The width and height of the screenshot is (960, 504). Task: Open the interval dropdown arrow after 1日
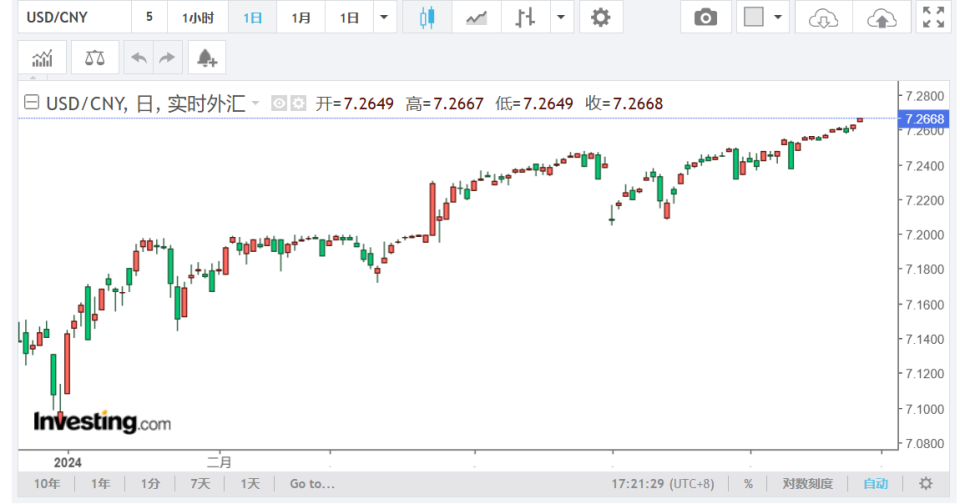pyautogui.click(x=384, y=17)
